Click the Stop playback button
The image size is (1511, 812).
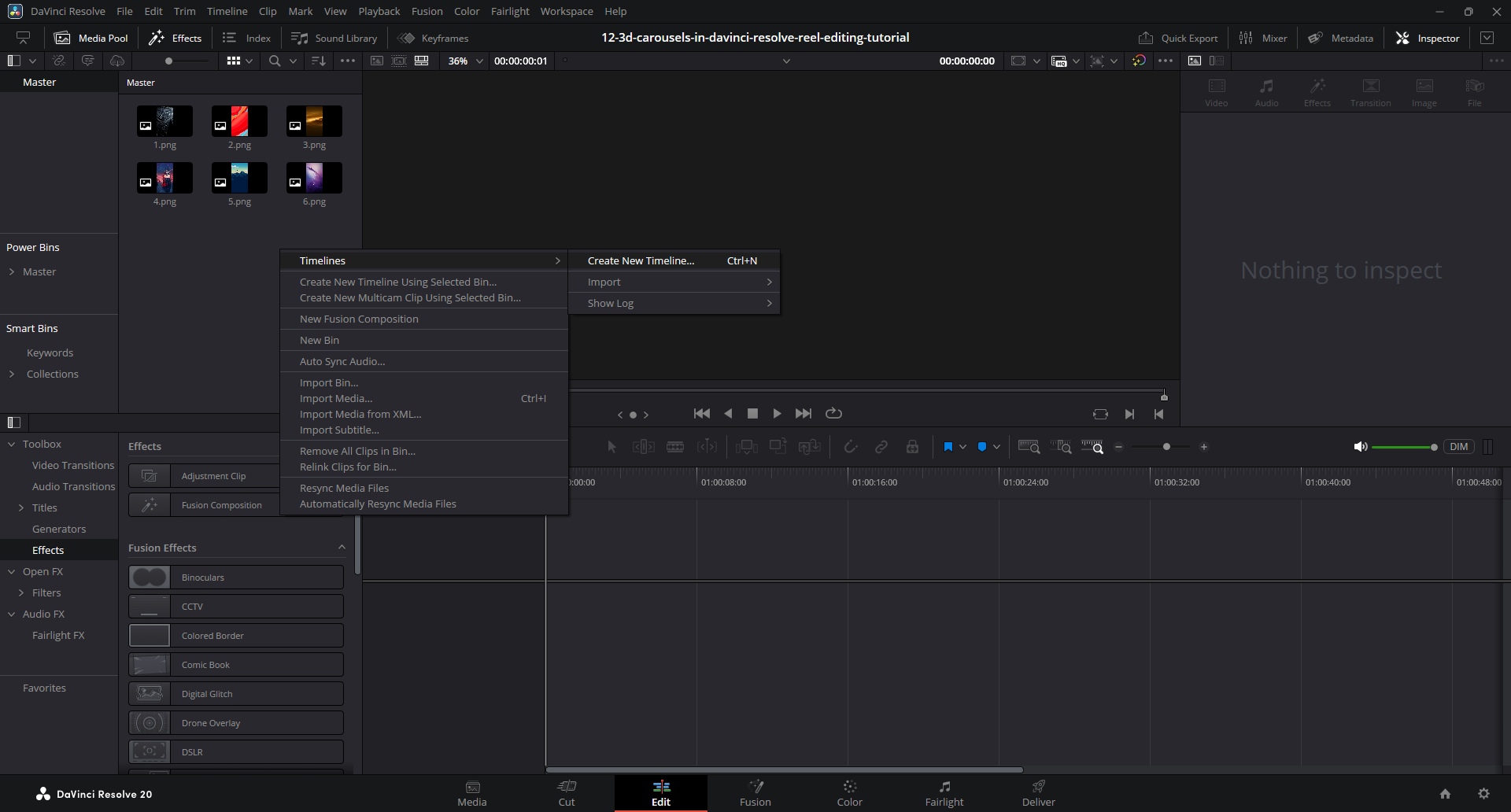(x=752, y=414)
